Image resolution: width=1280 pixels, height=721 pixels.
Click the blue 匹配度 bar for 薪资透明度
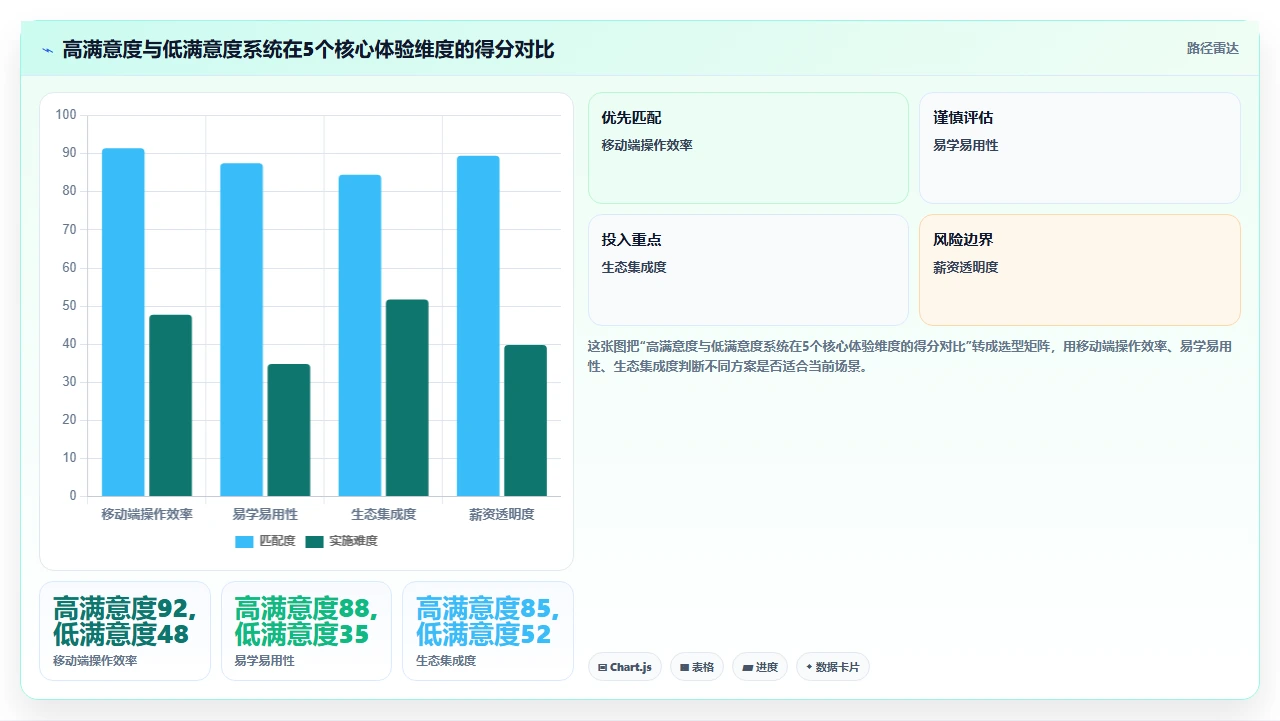pyautogui.click(x=478, y=326)
